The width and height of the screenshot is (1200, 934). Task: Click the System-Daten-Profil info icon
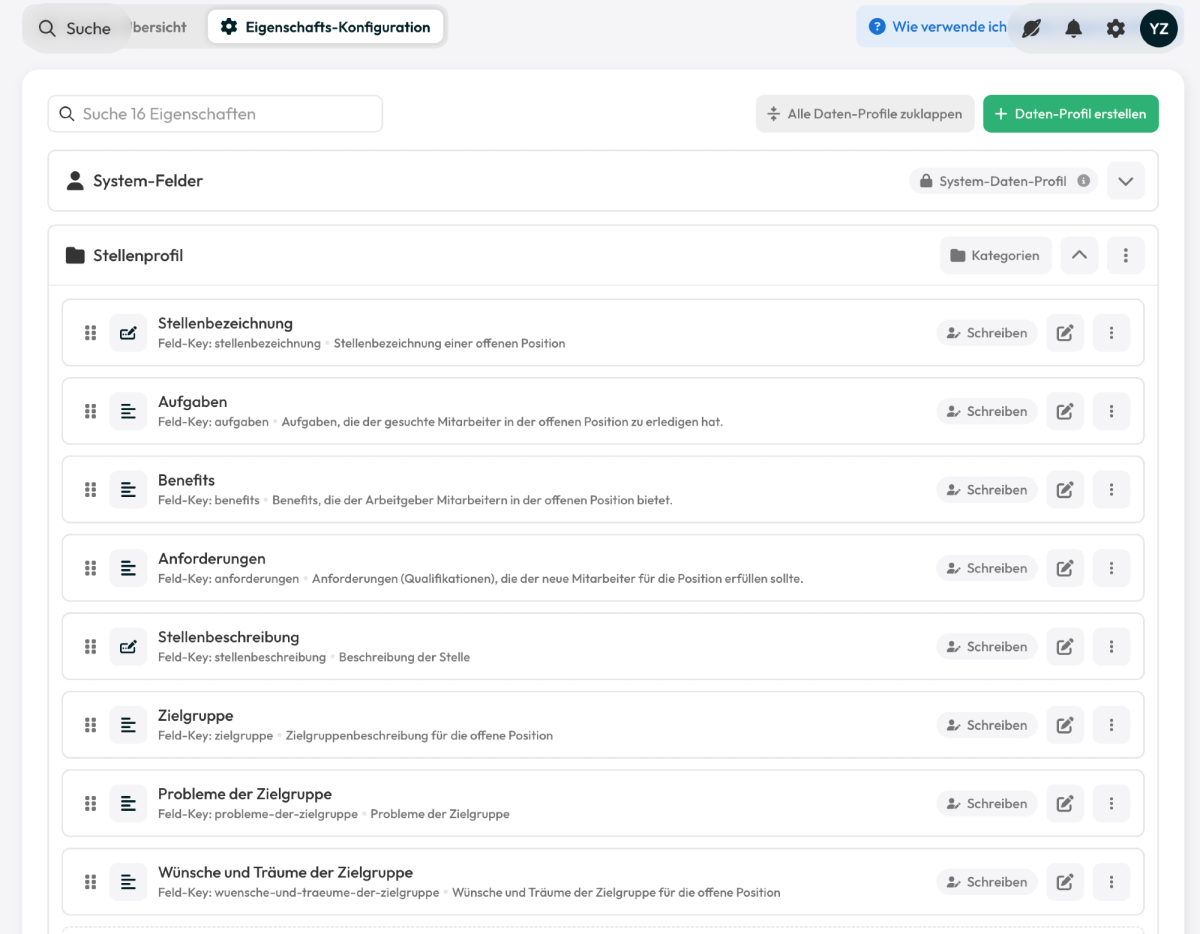point(1083,181)
